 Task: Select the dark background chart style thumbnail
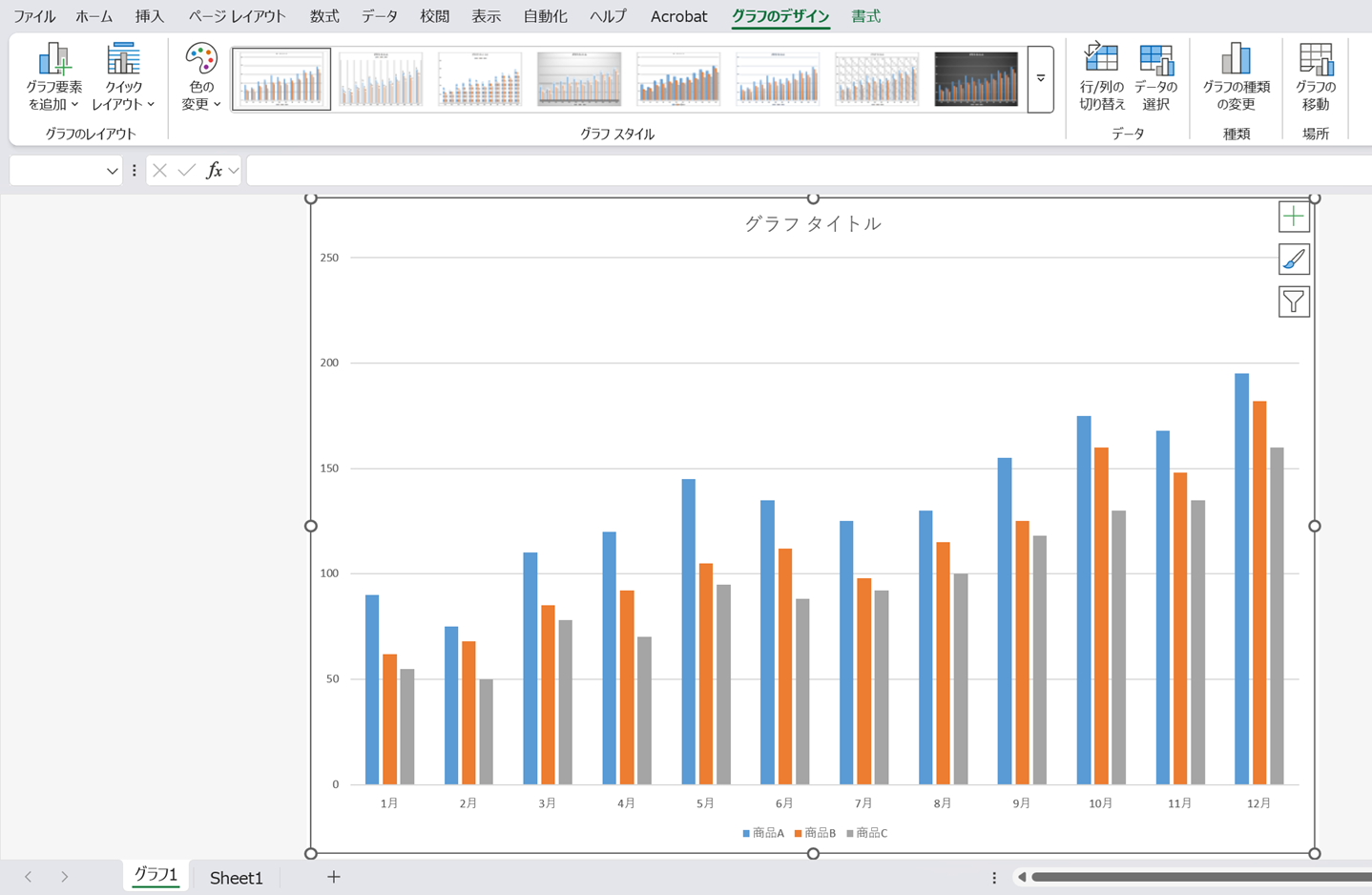(x=976, y=79)
